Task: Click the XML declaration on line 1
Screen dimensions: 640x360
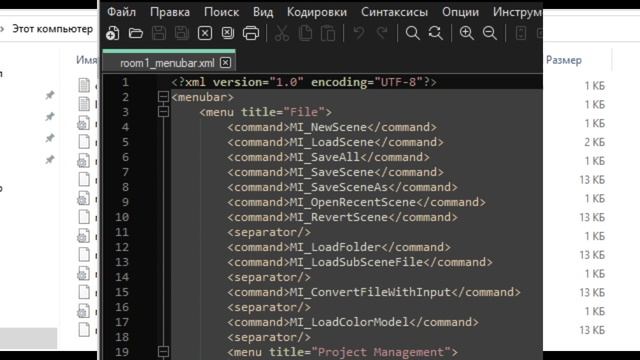Action: 304,82
